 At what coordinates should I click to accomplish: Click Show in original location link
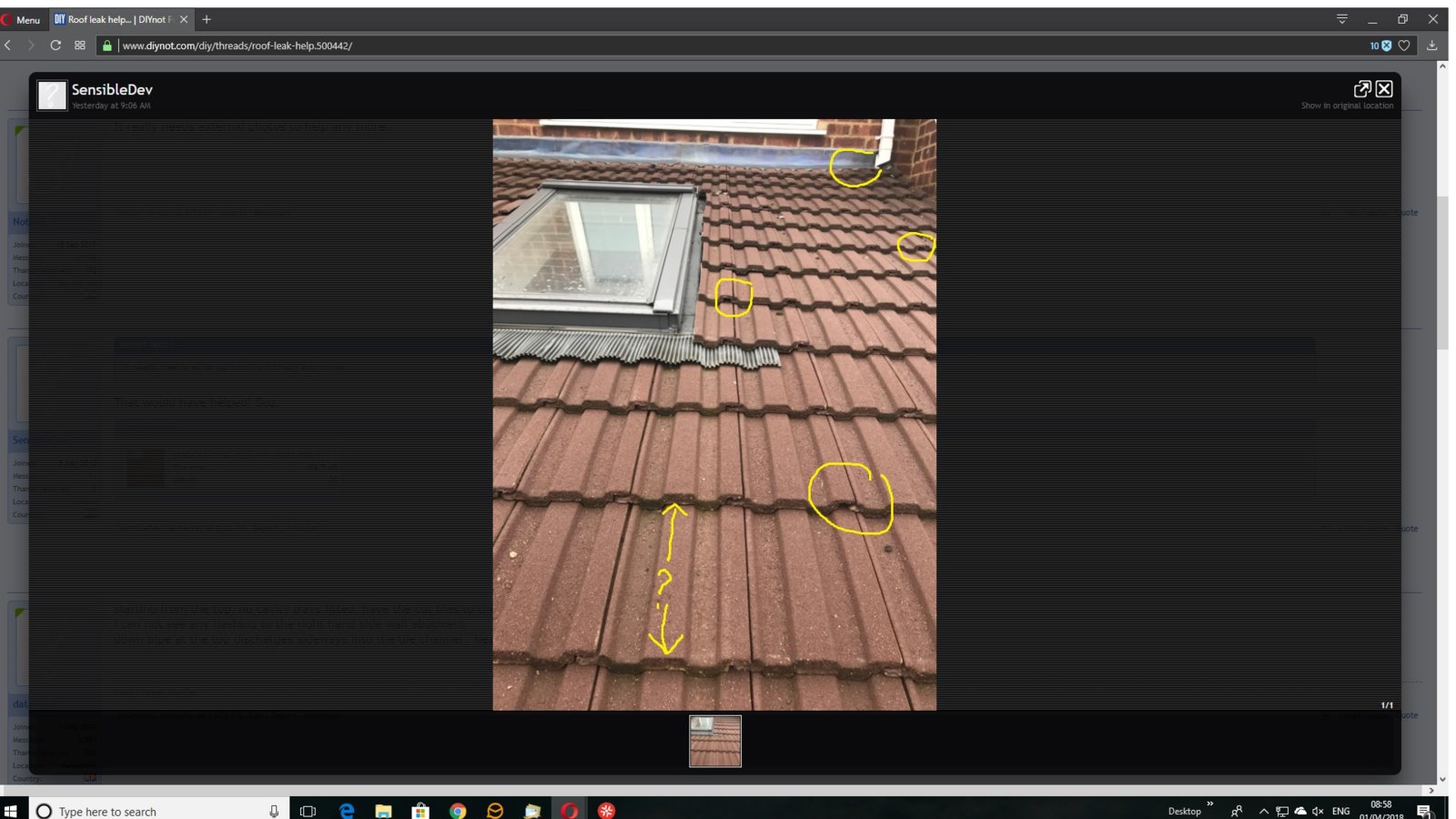[1347, 106]
